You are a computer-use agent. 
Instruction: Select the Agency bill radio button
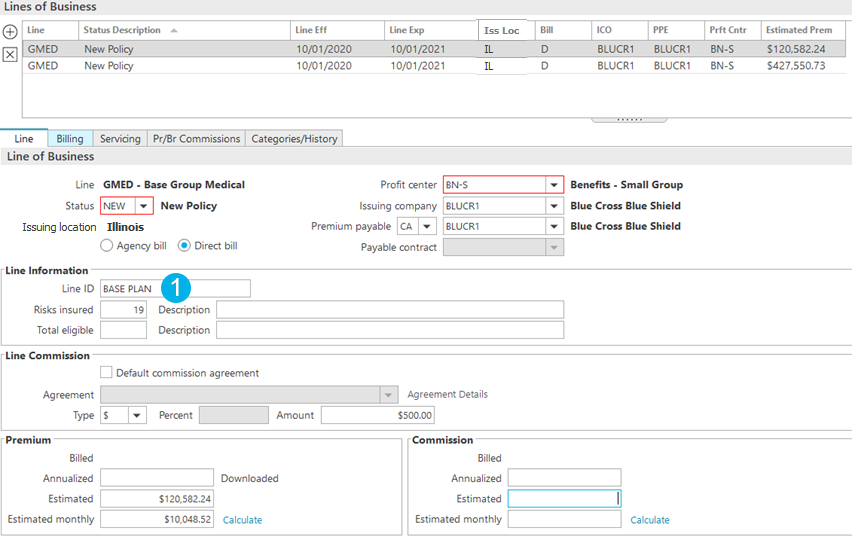pyautogui.click(x=107, y=246)
